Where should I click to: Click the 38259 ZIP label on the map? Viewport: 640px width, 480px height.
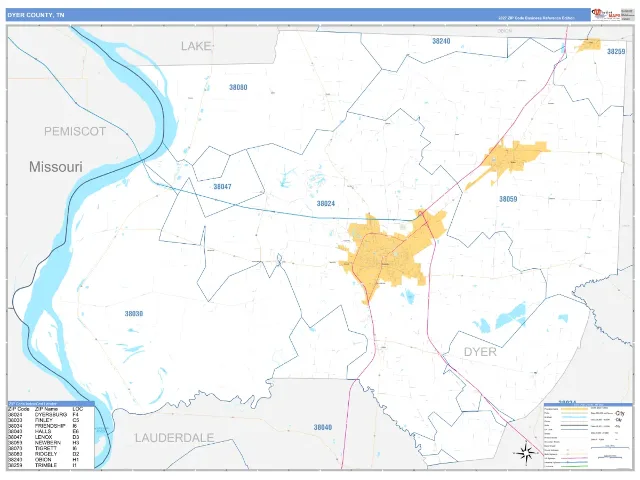pos(616,51)
